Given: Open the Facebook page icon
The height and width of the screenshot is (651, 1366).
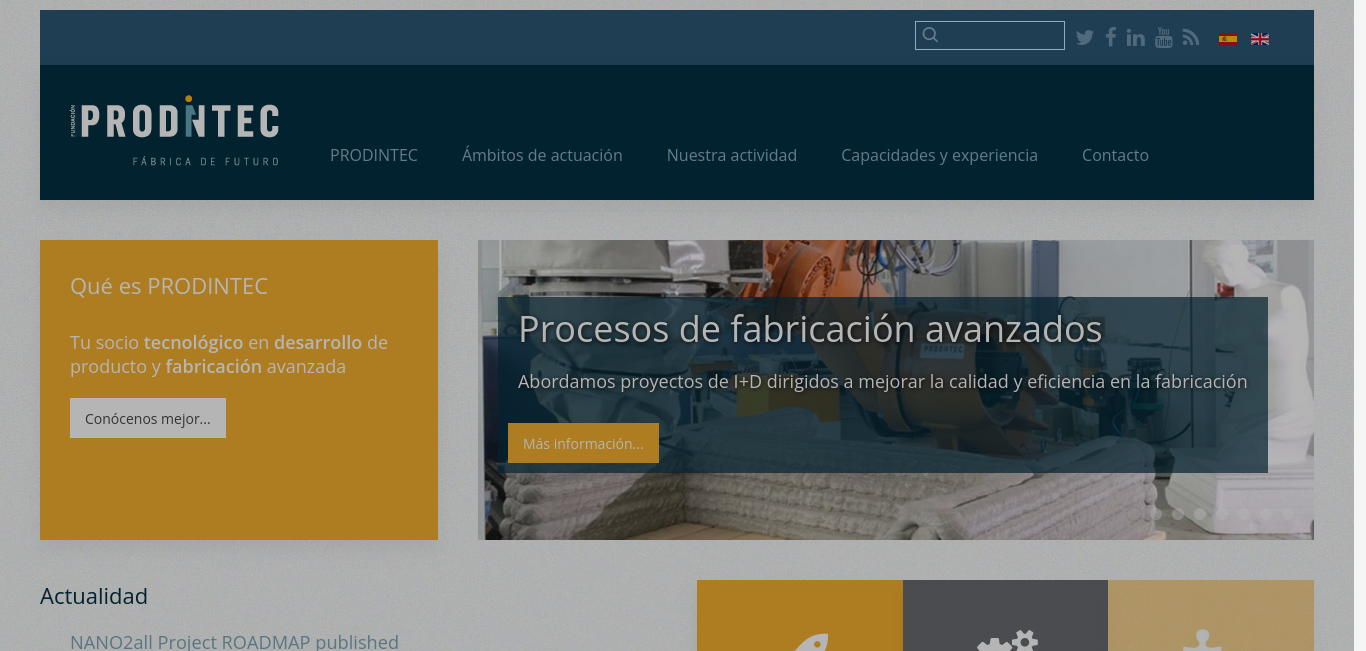Looking at the screenshot, I should (1110, 37).
